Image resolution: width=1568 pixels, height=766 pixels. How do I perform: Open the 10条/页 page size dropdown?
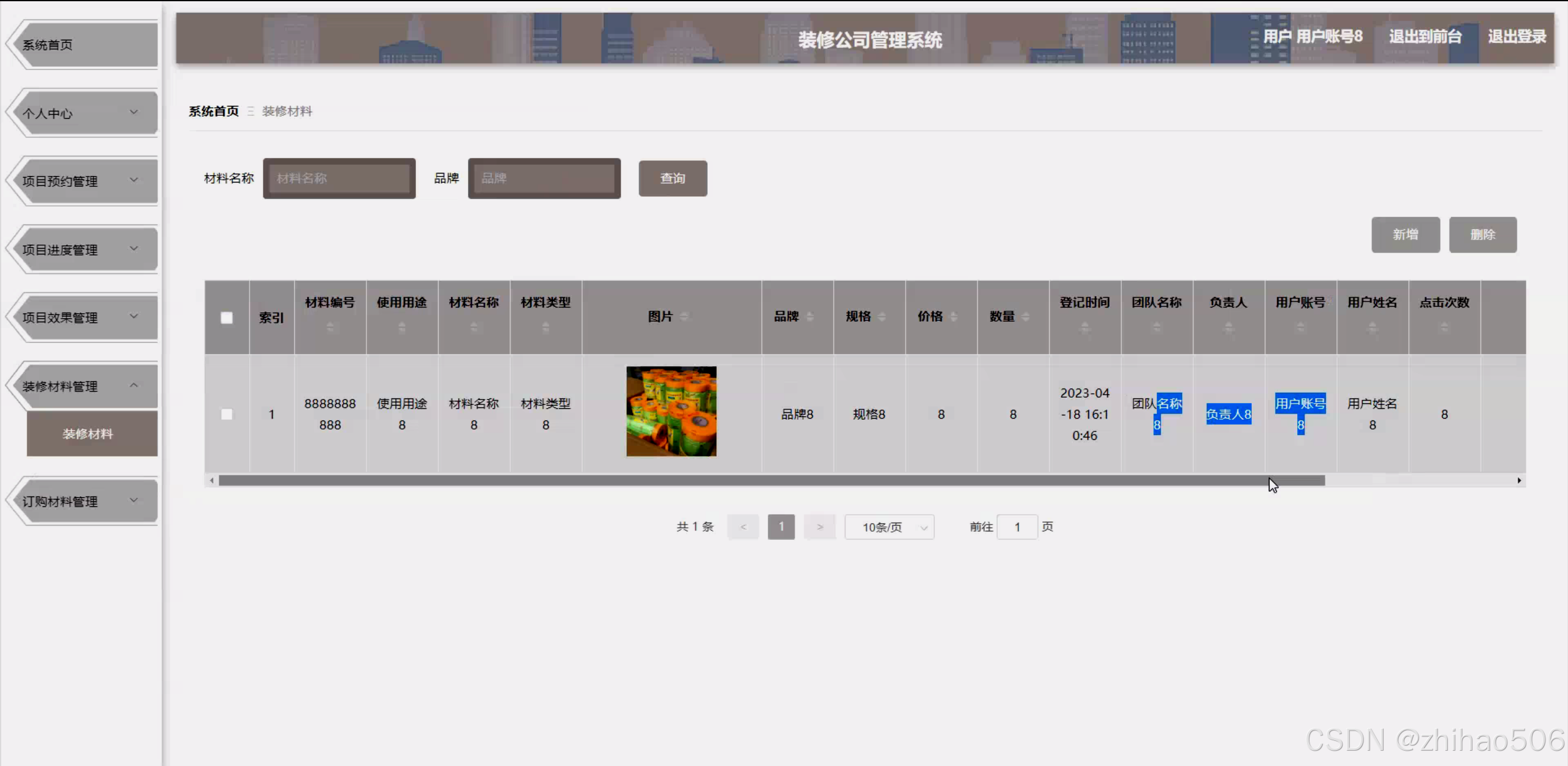pos(889,526)
